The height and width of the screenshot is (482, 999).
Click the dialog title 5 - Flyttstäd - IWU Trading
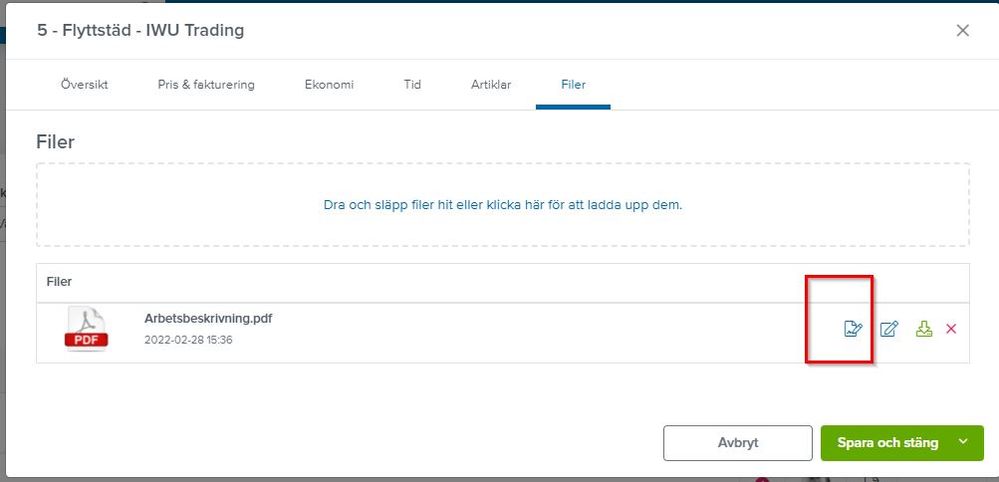(140, 30)
